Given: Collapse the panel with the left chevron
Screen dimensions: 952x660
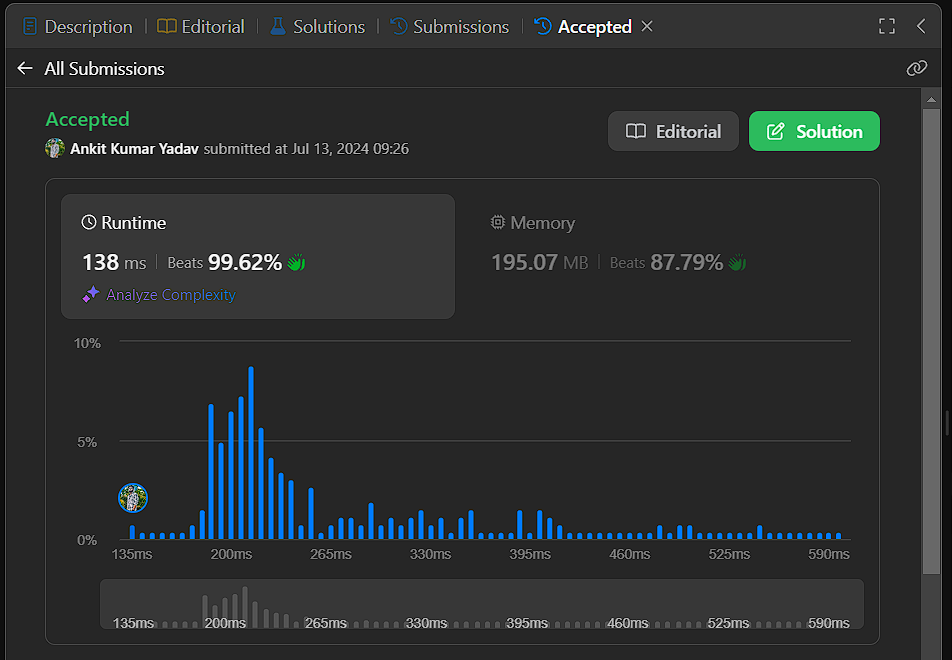Looking at the screenshot, I should [x=921, y=27].
